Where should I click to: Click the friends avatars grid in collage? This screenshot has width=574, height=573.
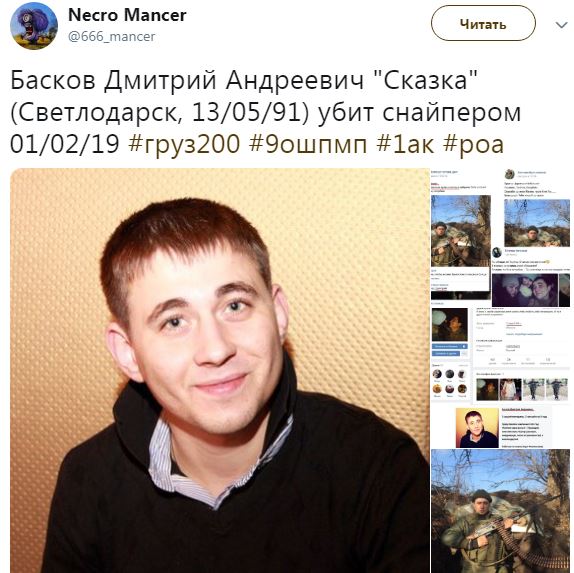[x=450, y=383]
